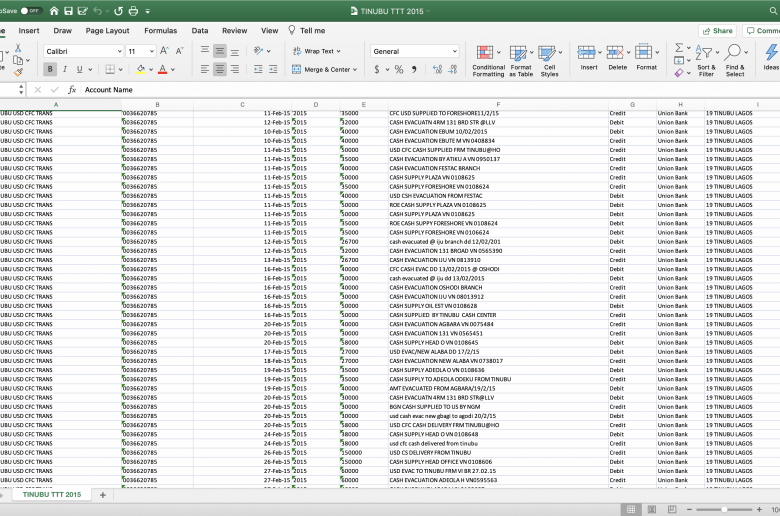
Task: Click the AutoSum sigma icon
Action: [679, 48]
